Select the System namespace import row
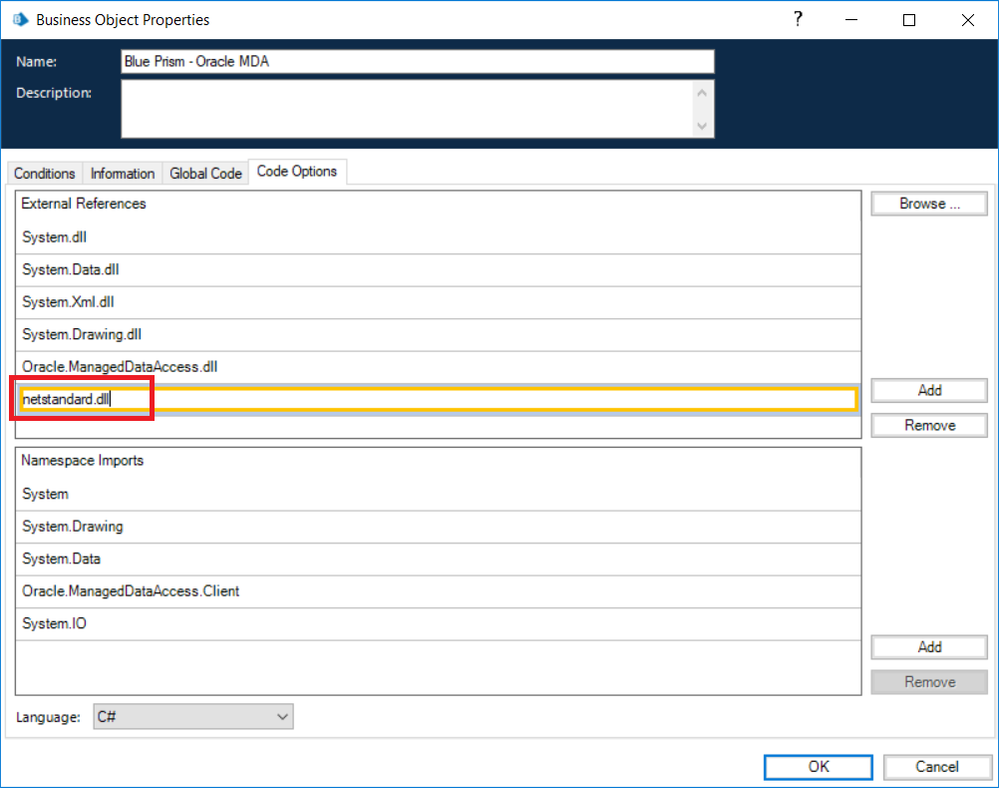Screen dimensions: 999x788 click(x=438, y=494)
